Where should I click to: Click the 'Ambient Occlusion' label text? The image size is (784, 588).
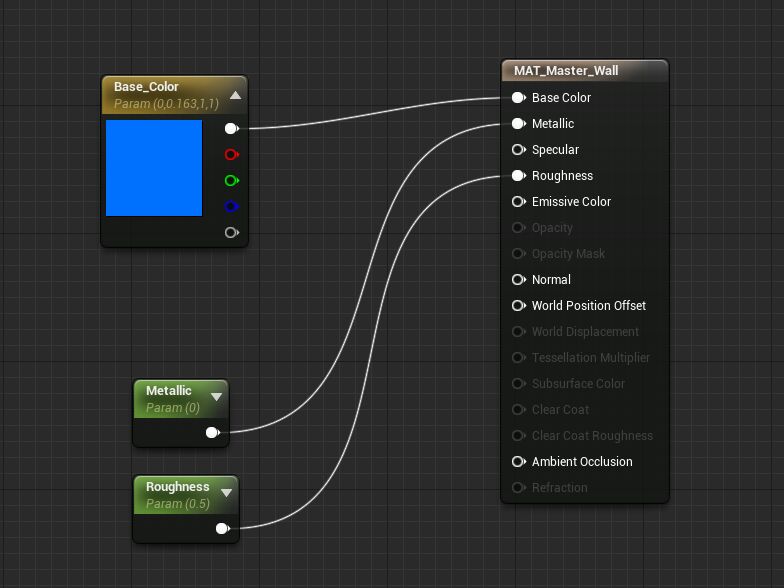point(582,462)
